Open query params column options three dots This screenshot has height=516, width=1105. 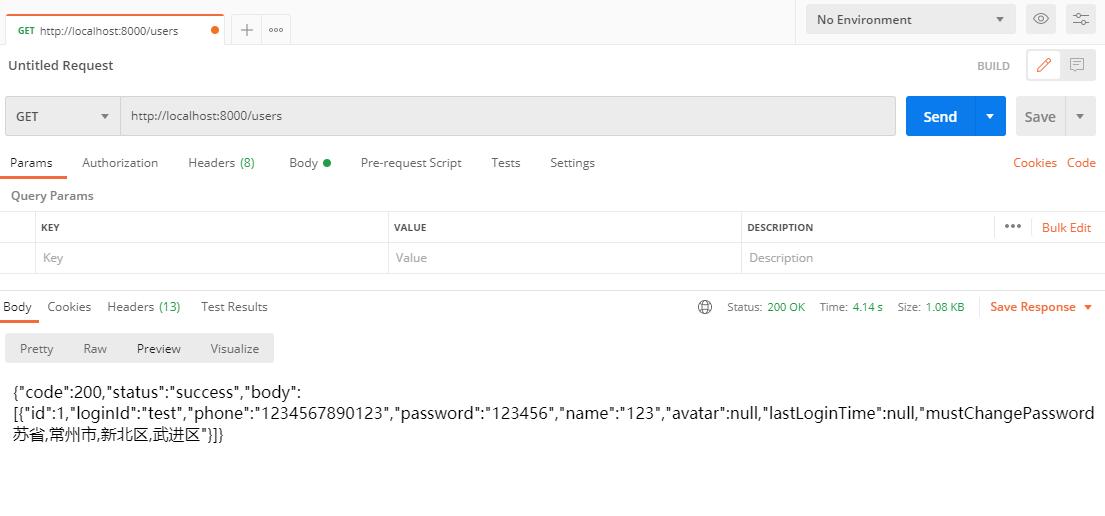coord(1012,227)
